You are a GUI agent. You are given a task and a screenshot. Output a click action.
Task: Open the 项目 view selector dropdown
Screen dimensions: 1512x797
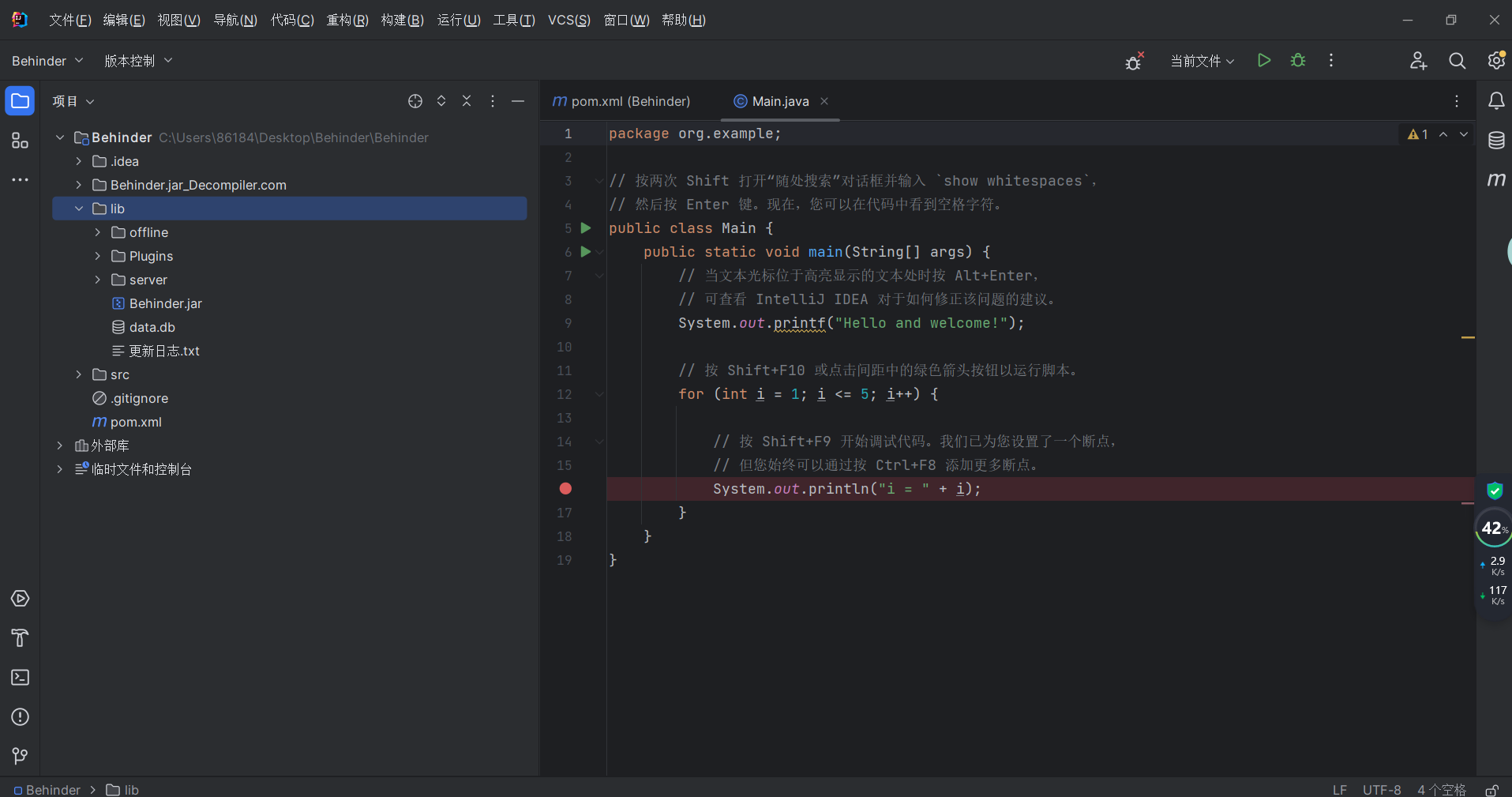[73, 101]
